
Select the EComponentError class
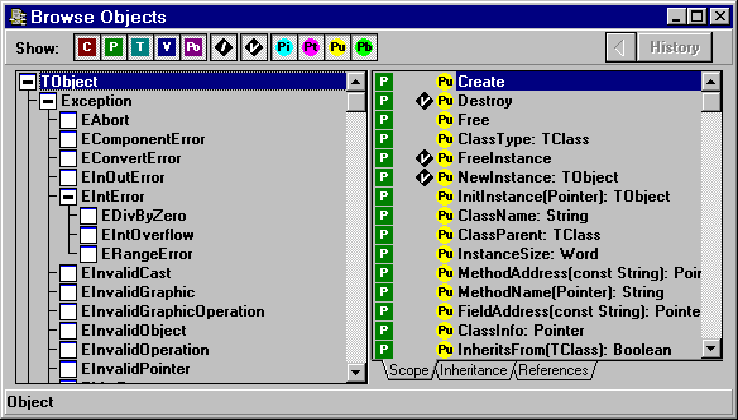(143, 139)
